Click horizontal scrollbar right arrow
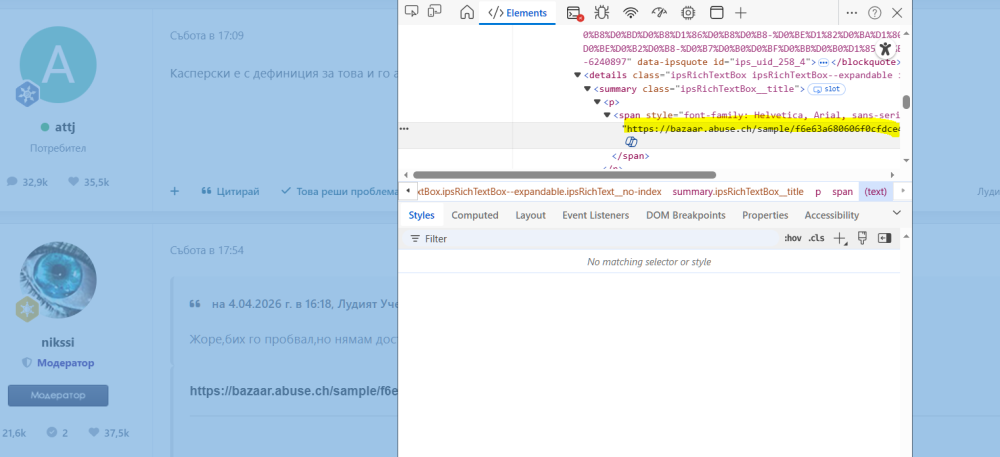This screenshot has width=1000, height=457. pos(893,175)
